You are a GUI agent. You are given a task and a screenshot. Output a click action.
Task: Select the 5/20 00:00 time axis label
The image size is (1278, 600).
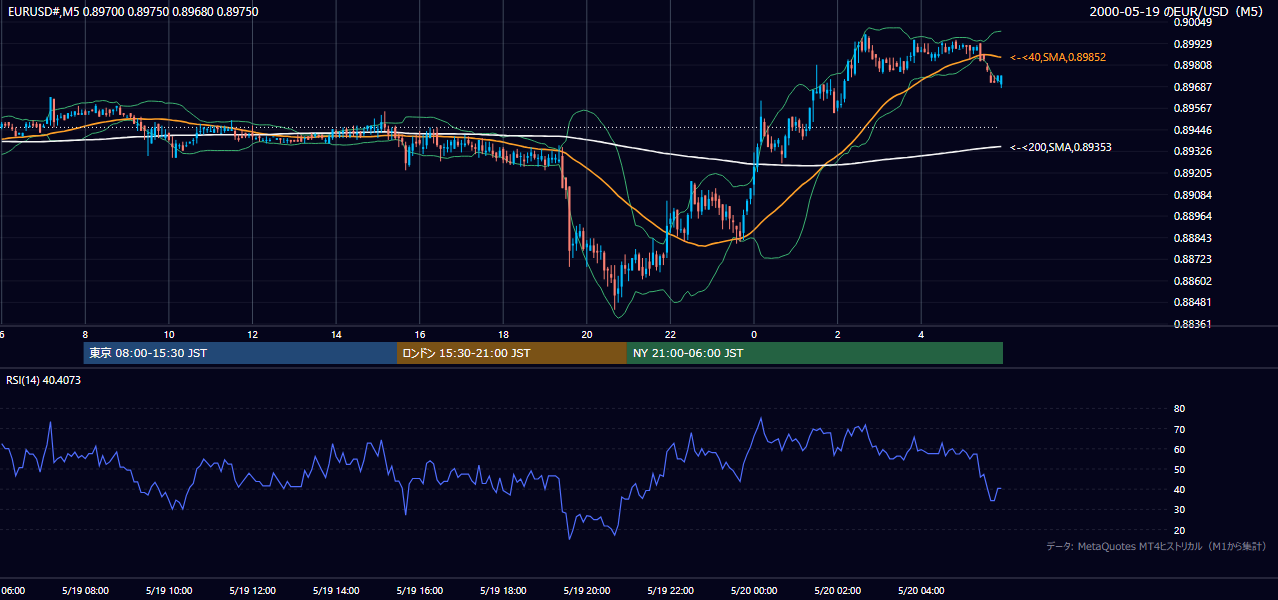pyautogui.click(x=754, y=591)
